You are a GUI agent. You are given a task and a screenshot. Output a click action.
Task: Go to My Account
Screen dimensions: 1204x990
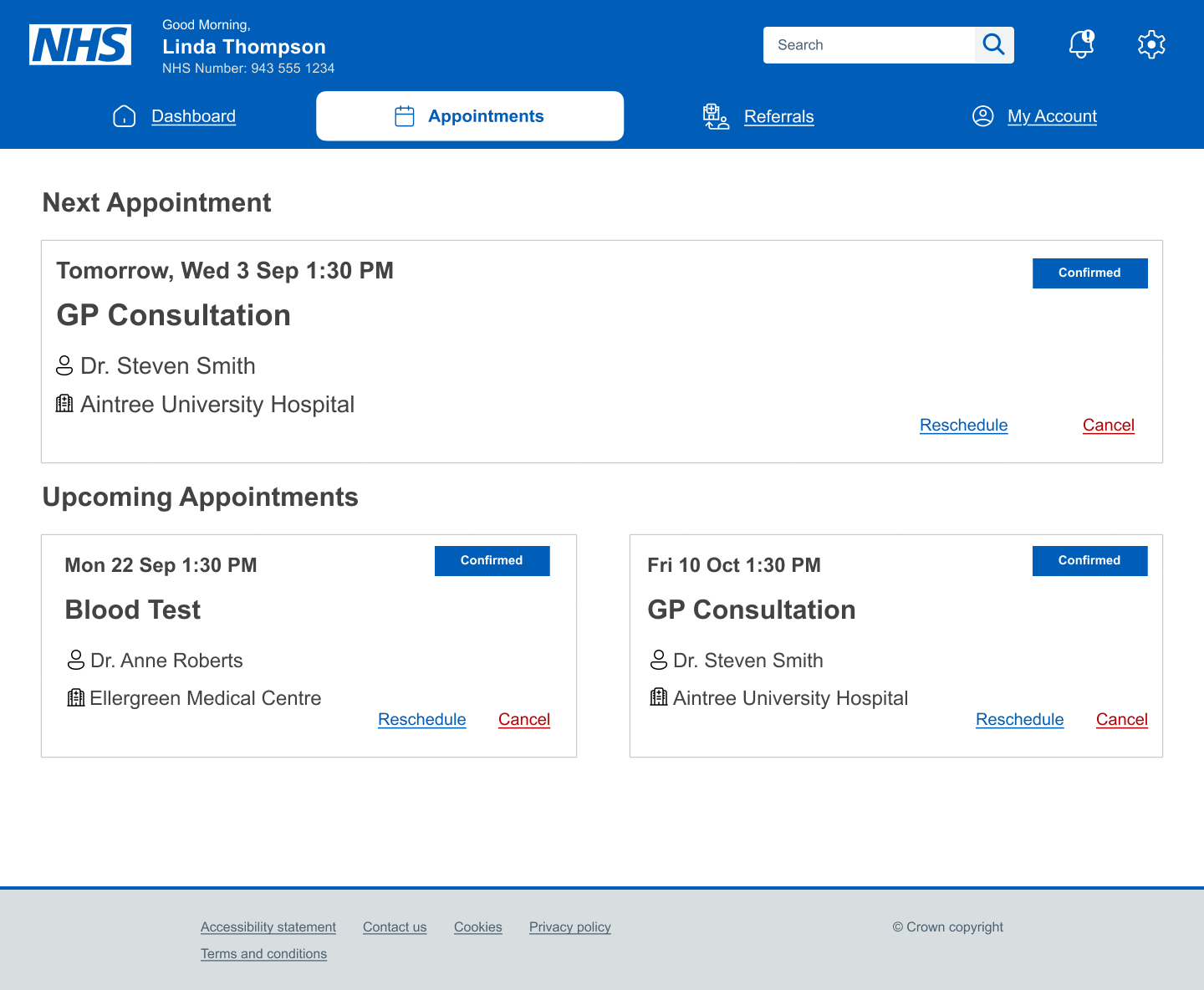tap(1052, 116)
